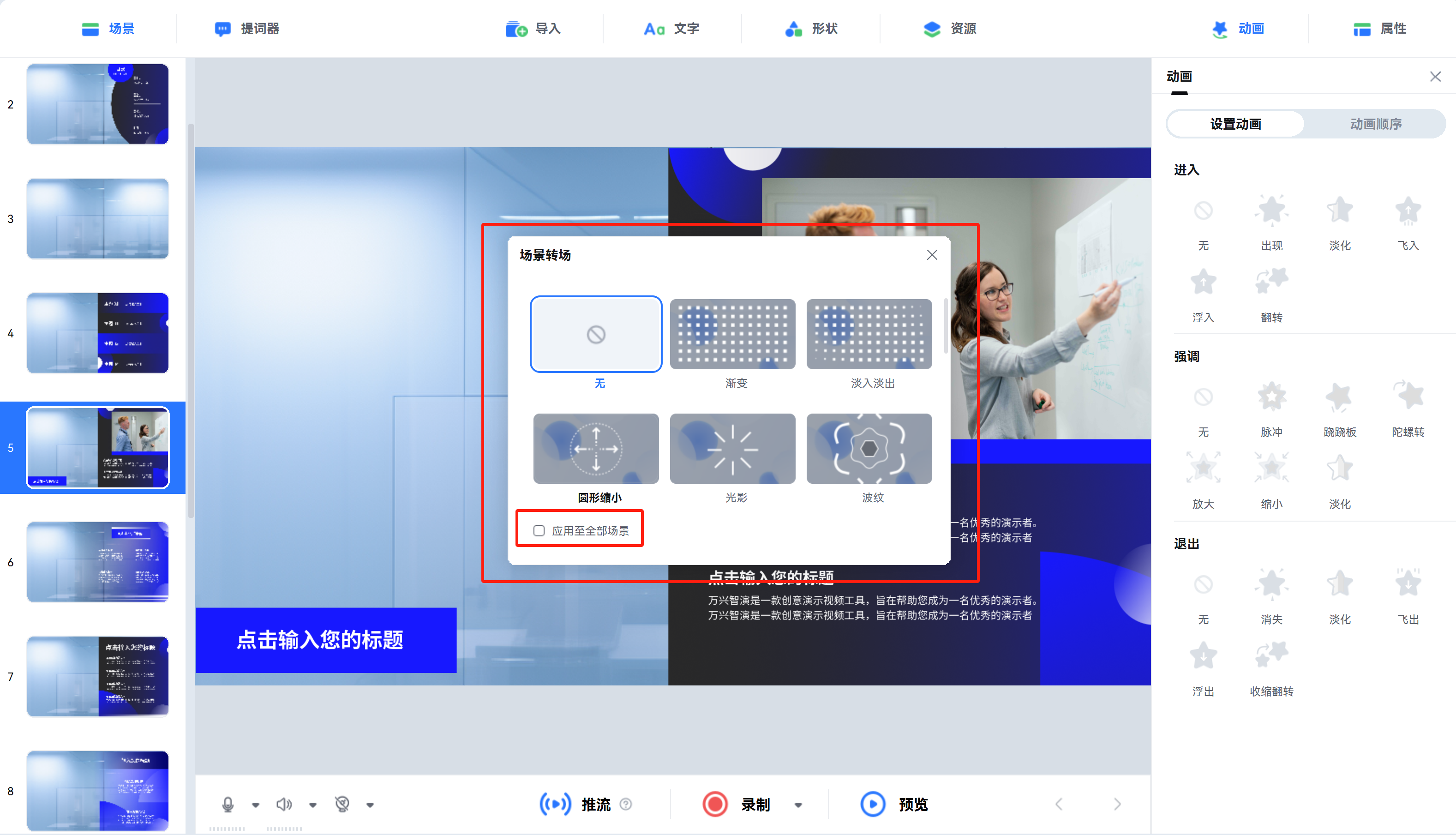
Task: Mute the speaker at the bottom toolbar
Action: [x=285, y=804]
